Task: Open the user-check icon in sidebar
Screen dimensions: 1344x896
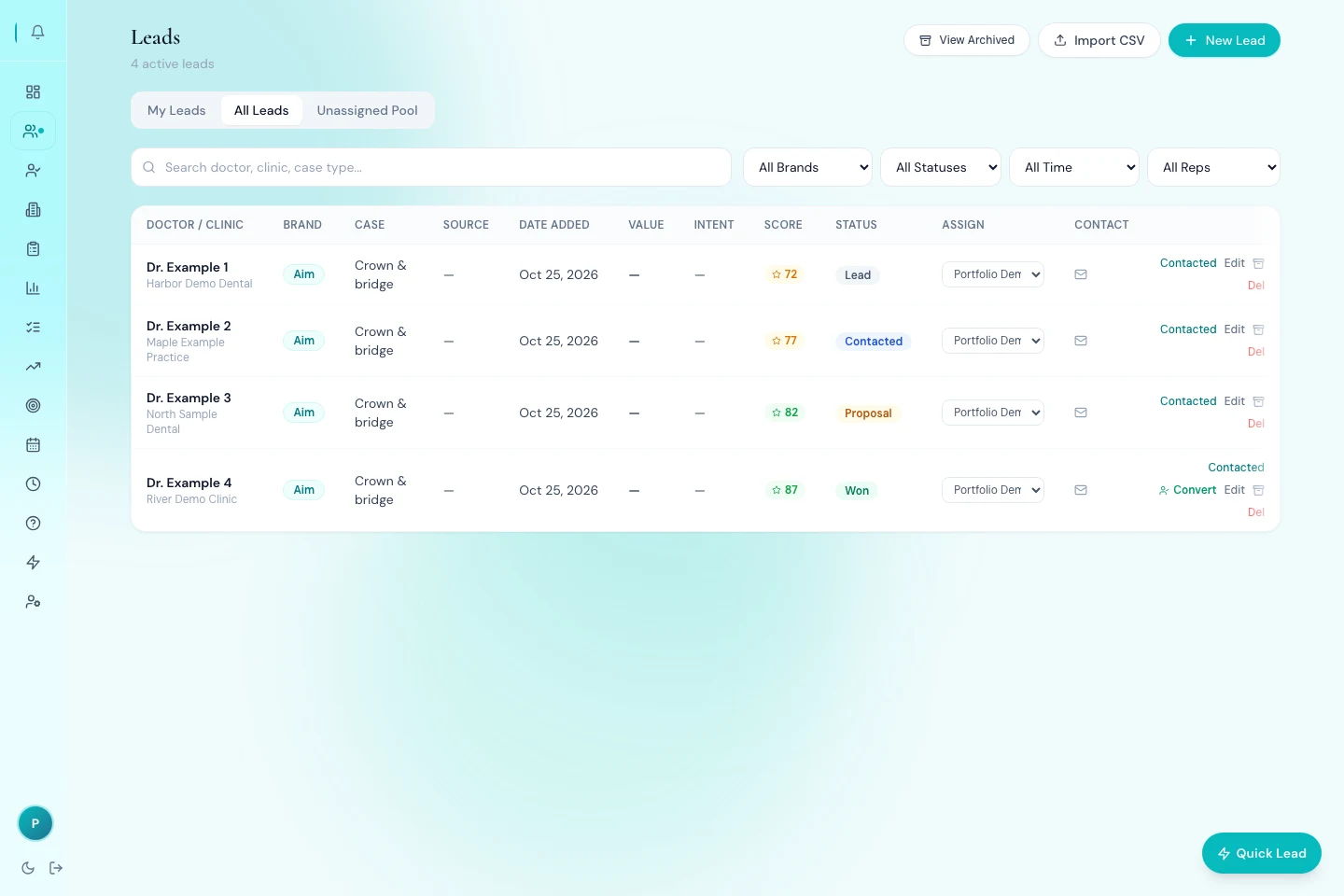Action: (x=33, y=170)
